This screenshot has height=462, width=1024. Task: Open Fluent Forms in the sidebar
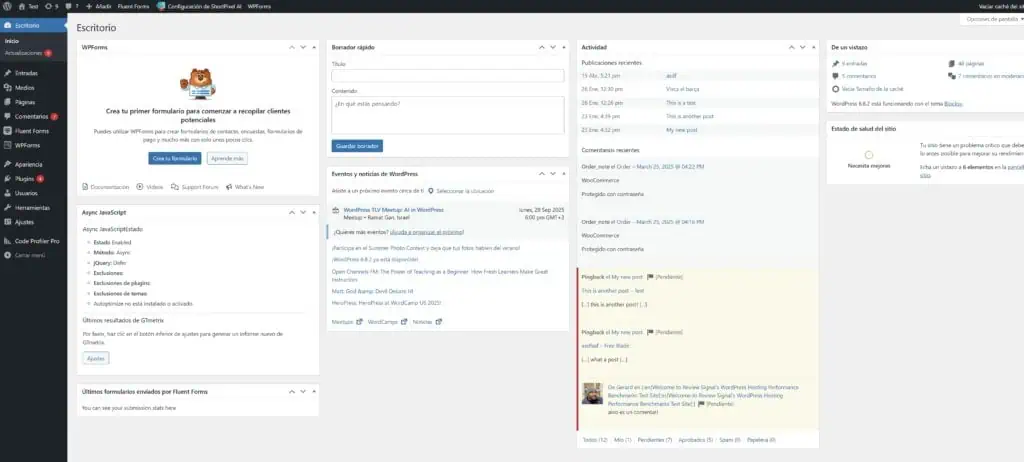[31, 131]
